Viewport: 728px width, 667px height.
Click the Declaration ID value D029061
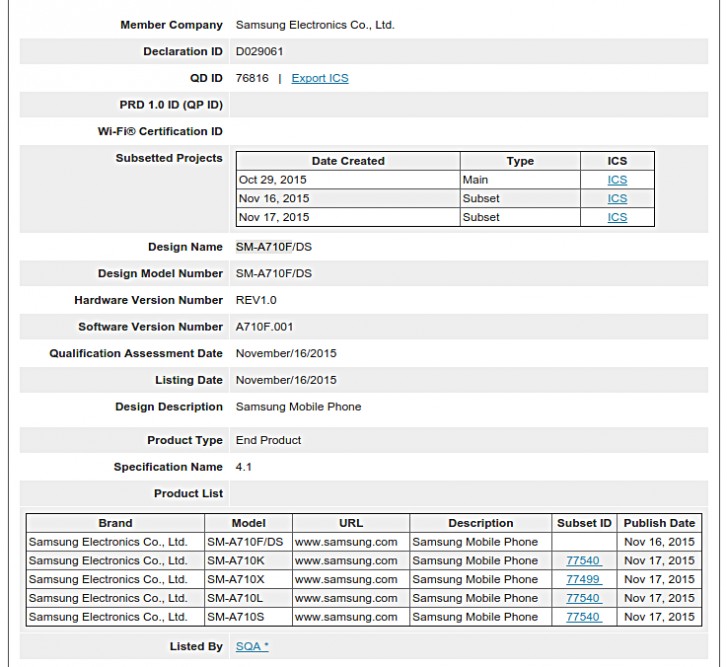click(259, 52)
